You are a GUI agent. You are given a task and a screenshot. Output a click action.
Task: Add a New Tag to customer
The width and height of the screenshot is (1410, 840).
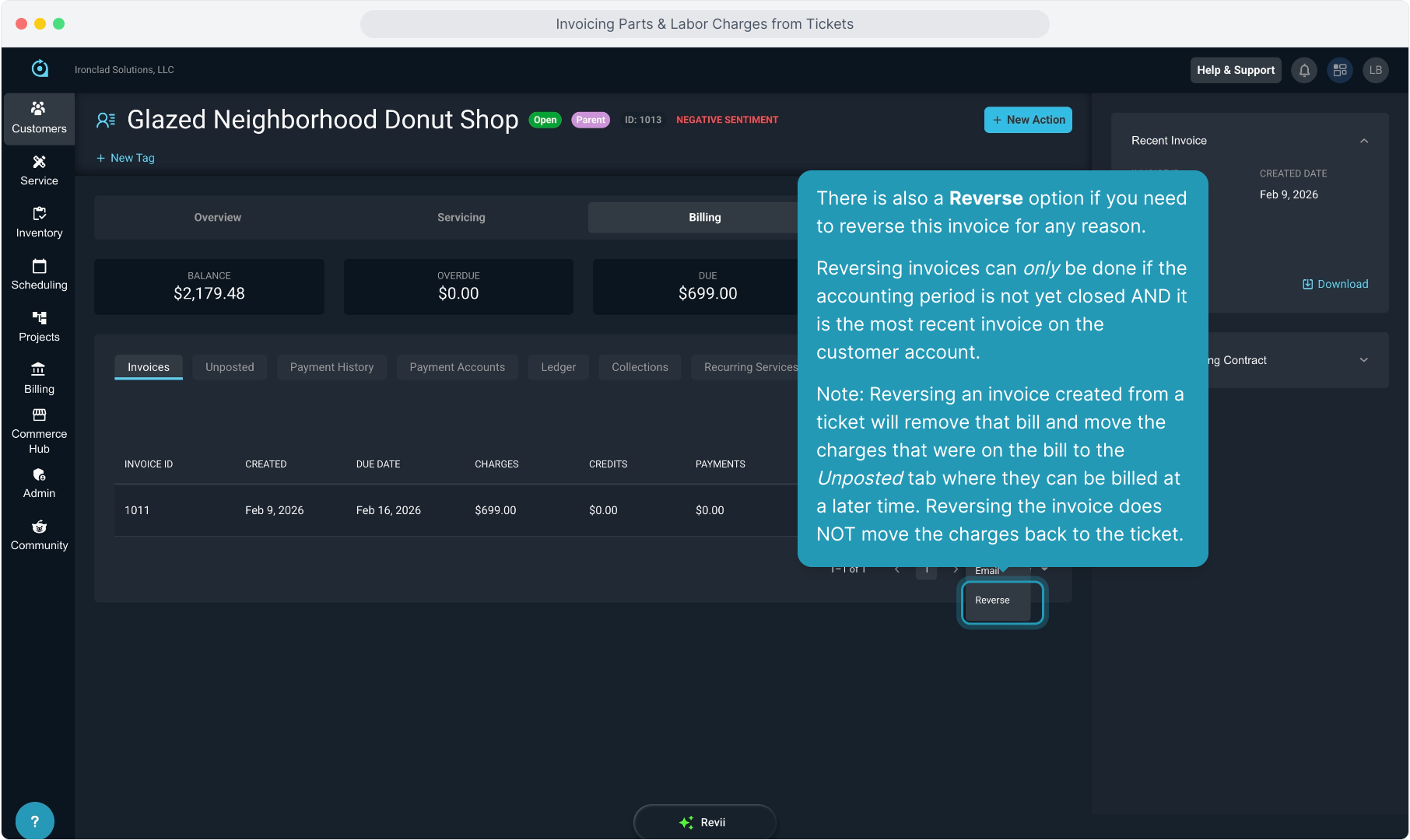(x=125, y=158)
